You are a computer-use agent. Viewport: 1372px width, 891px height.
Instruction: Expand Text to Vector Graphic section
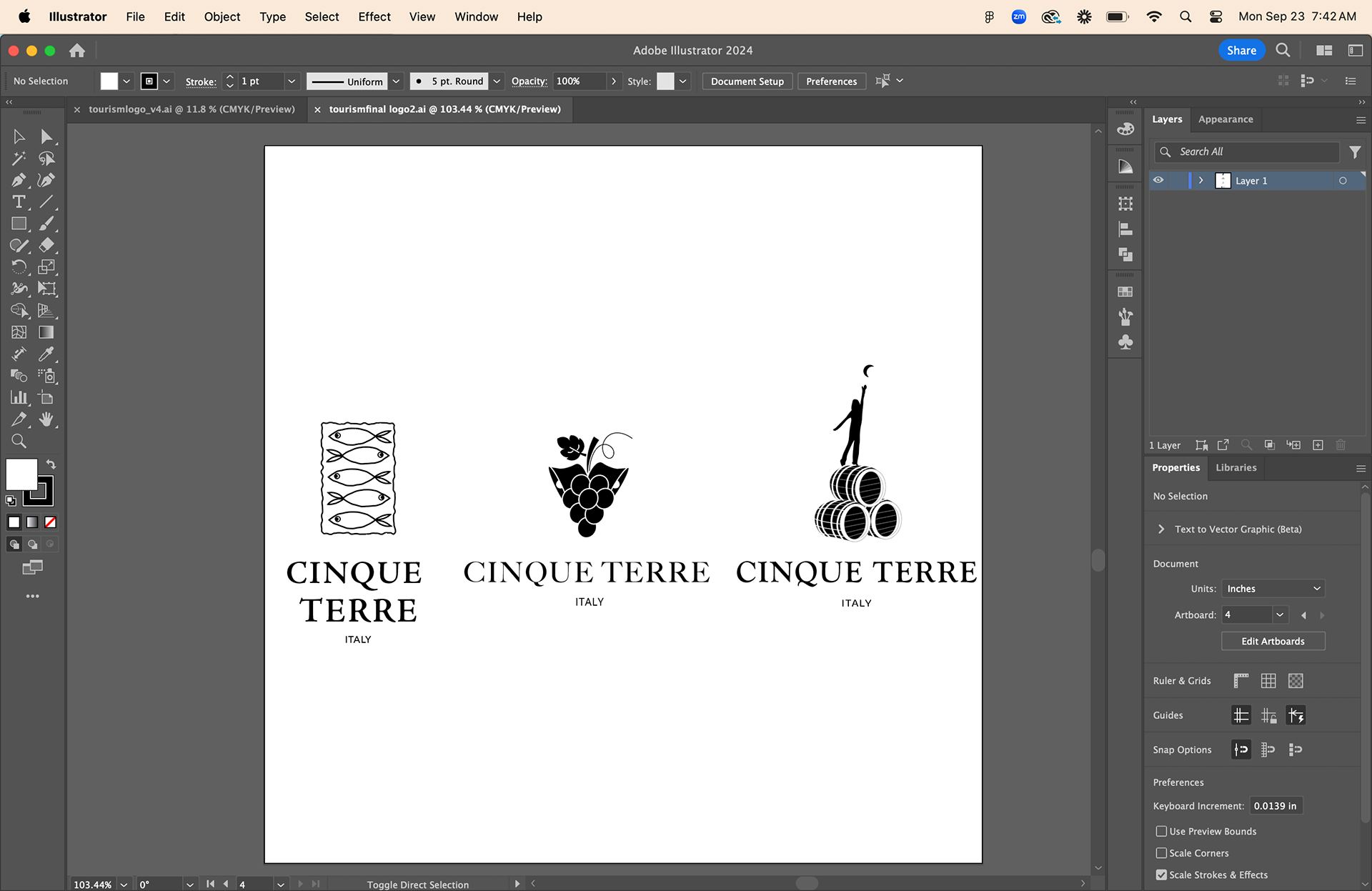click(1161, 529)
